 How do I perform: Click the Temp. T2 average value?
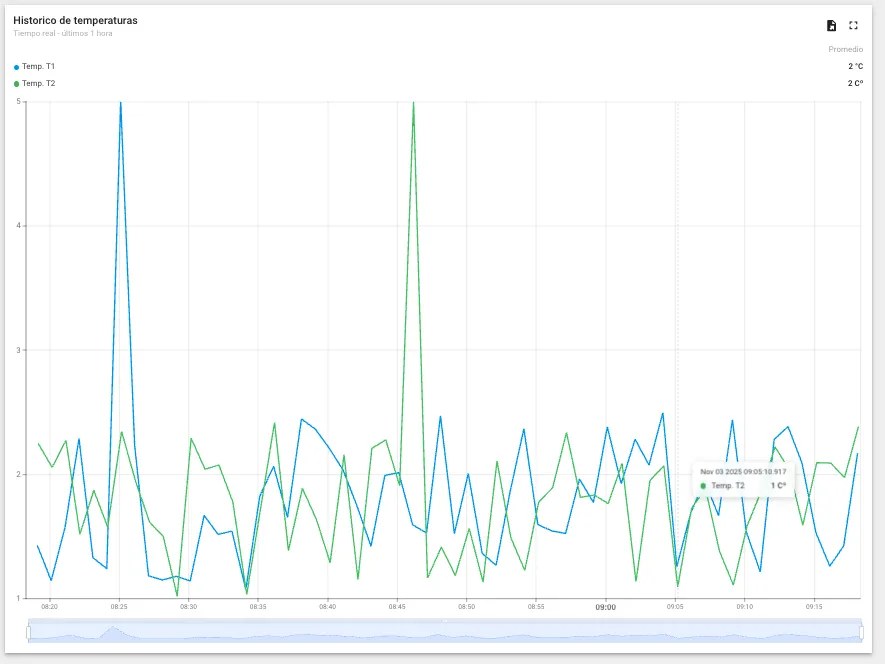855,84
